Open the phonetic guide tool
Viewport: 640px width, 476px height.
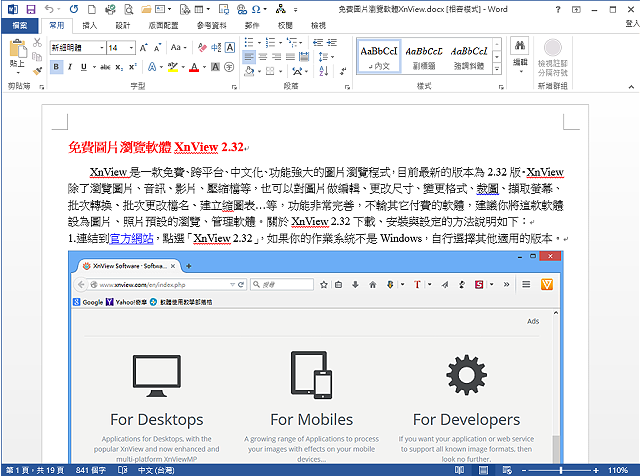coord(216,48)
